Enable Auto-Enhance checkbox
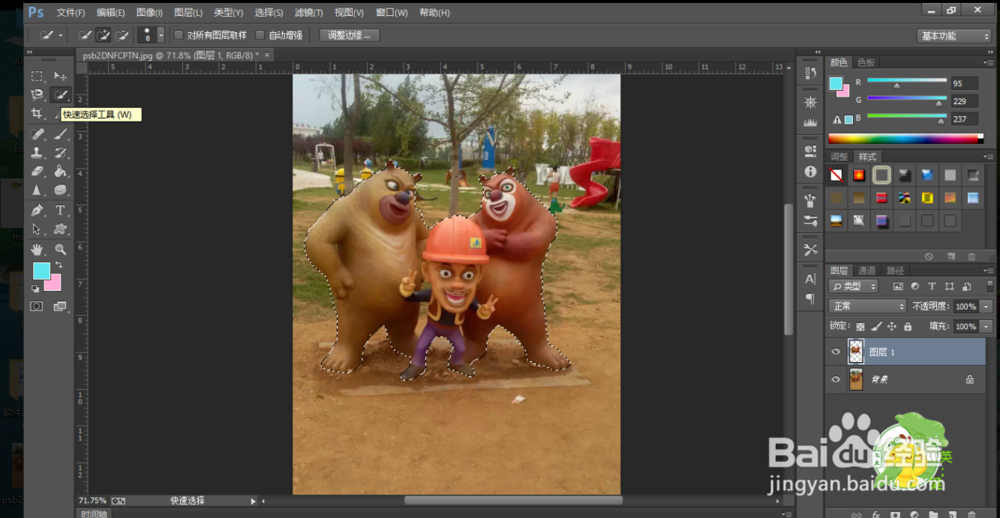1000x518 pixels. point(260,35)
